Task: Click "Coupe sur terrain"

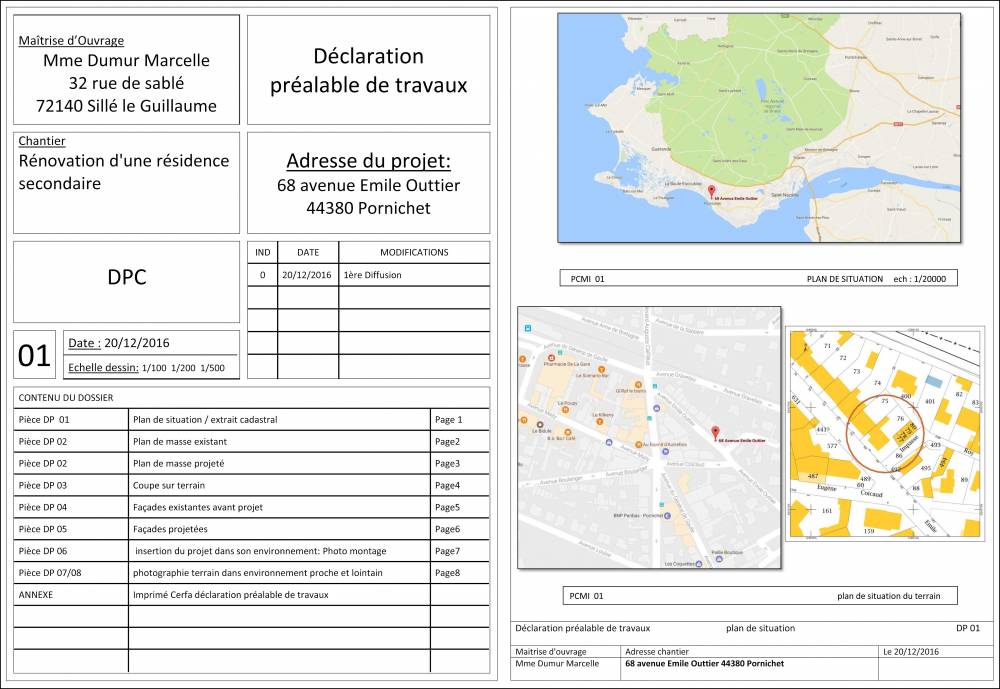Action: coord(169,485)
